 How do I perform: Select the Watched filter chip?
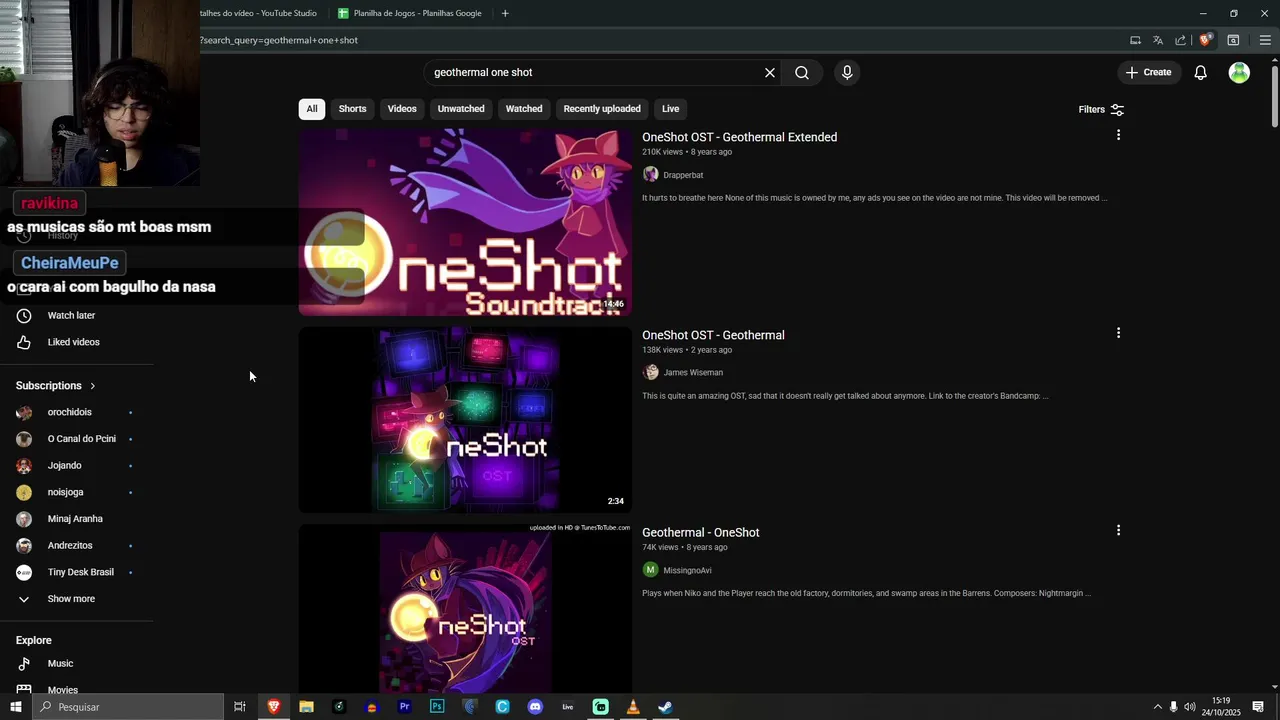tap(524, 109)
